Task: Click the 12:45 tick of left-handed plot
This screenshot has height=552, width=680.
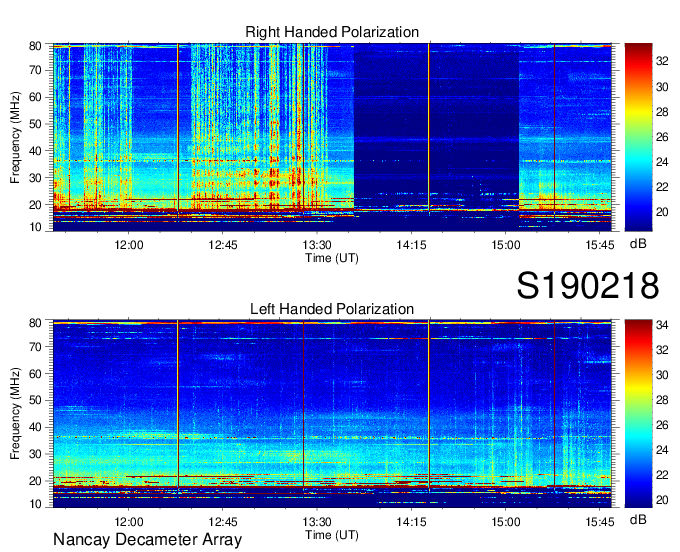Action: [x=223, y=522]
